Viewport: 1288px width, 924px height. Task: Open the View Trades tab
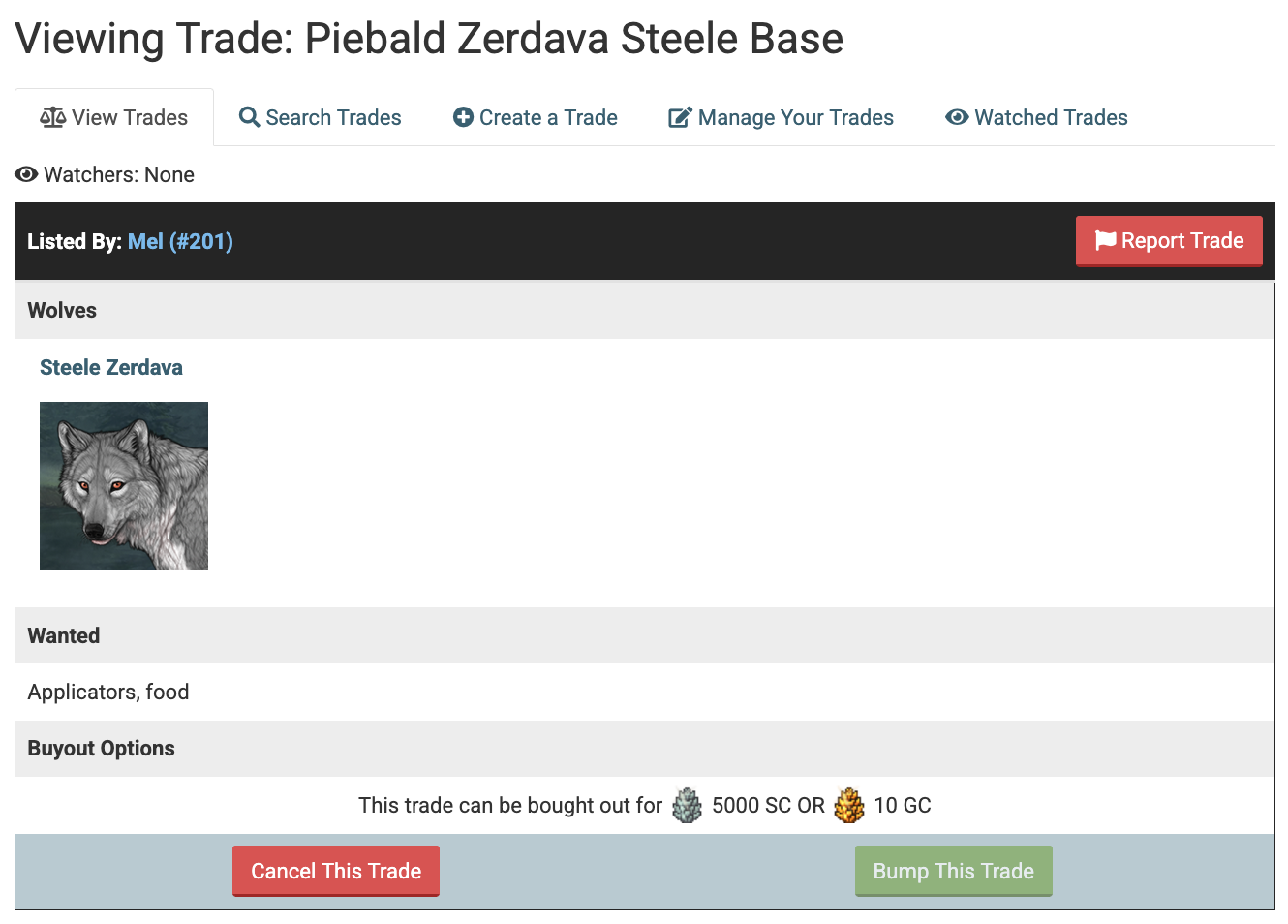tap(129, 117)
